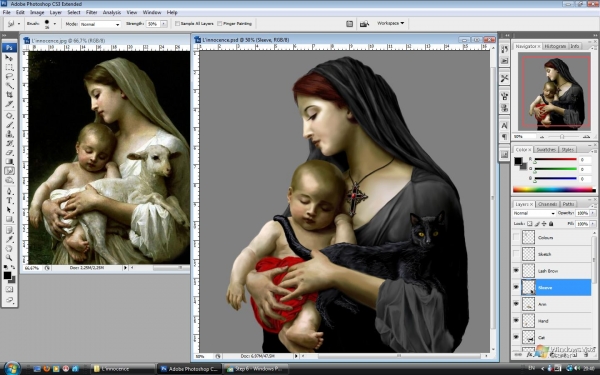Show the Colours layer
Image resolution: width=600 pixels, height=375 pixels.
pos(516,238)
